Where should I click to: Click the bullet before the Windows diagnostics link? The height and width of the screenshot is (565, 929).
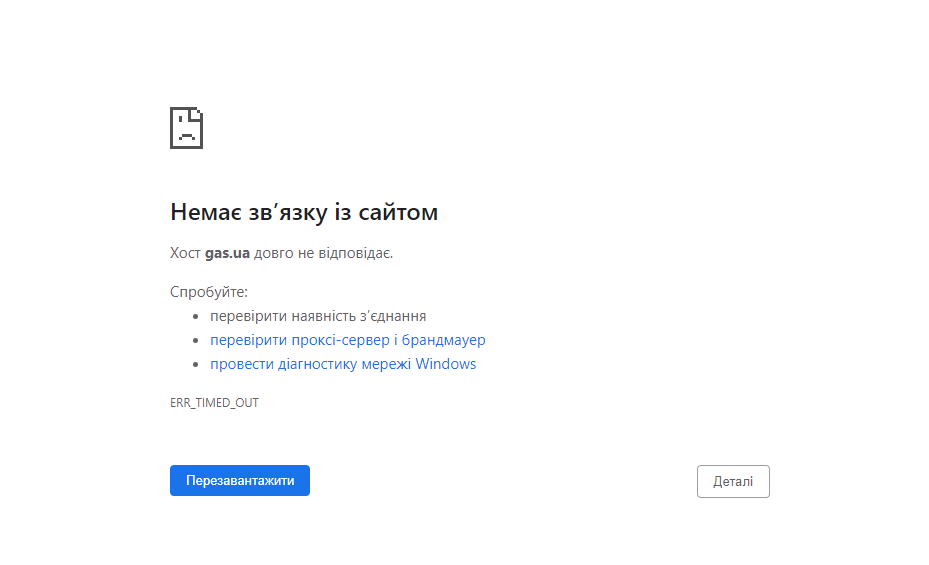[196, 365]
